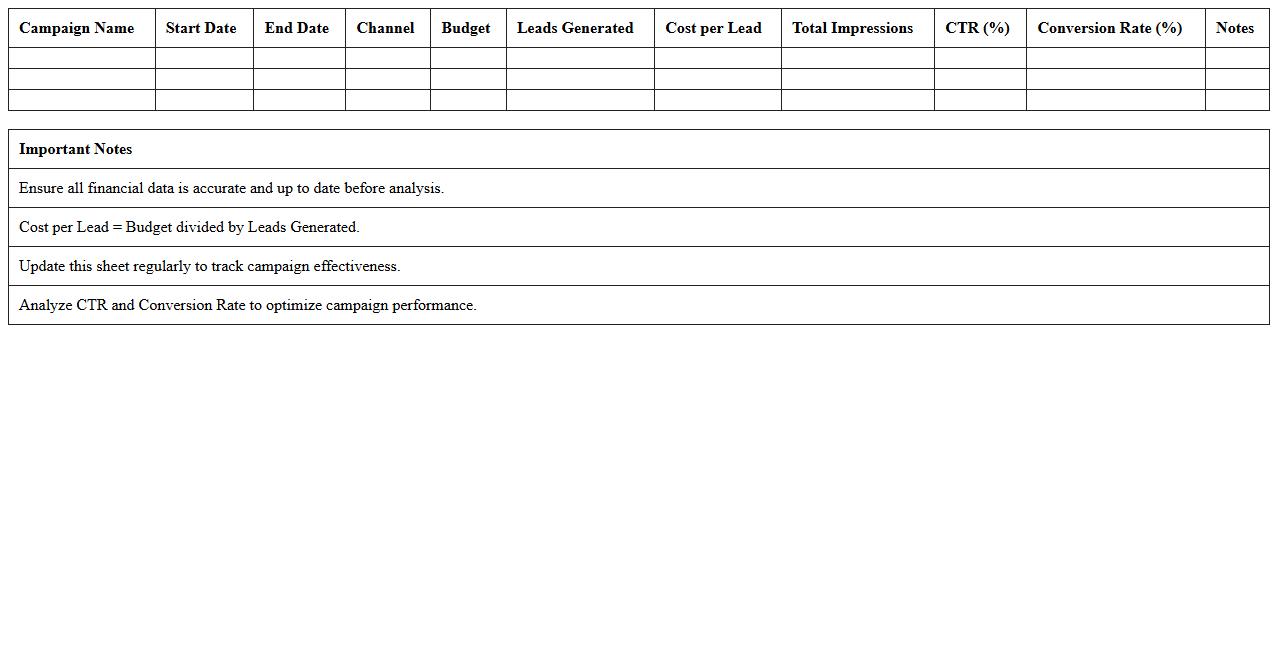Select first empty cell under Conversion Rate (%)
The height and width of the screenshot is (650, 1278).
[1115, 58]
